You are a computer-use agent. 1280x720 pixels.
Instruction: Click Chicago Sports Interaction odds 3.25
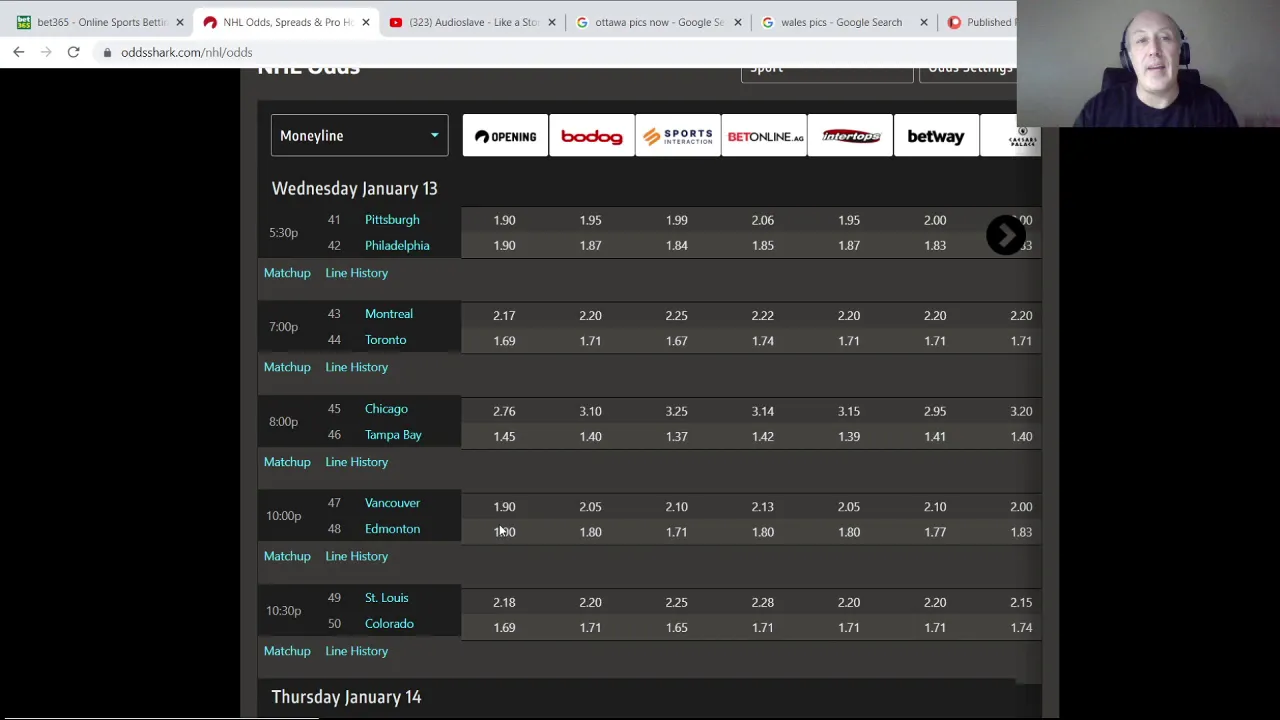pos(677,411)
